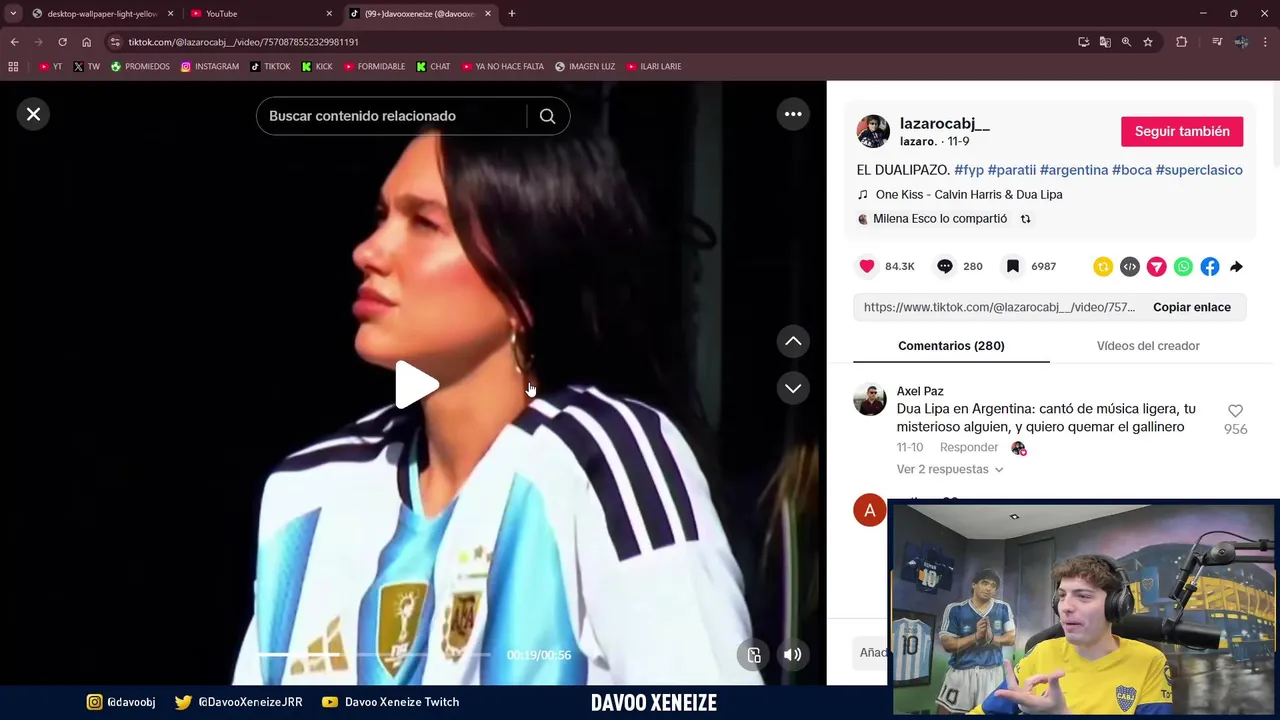Viewport: 1280px width, 720px height.
Task: Open PROMIEDOS bookmark
Action: pyautogui.click(x=140, y=67)
